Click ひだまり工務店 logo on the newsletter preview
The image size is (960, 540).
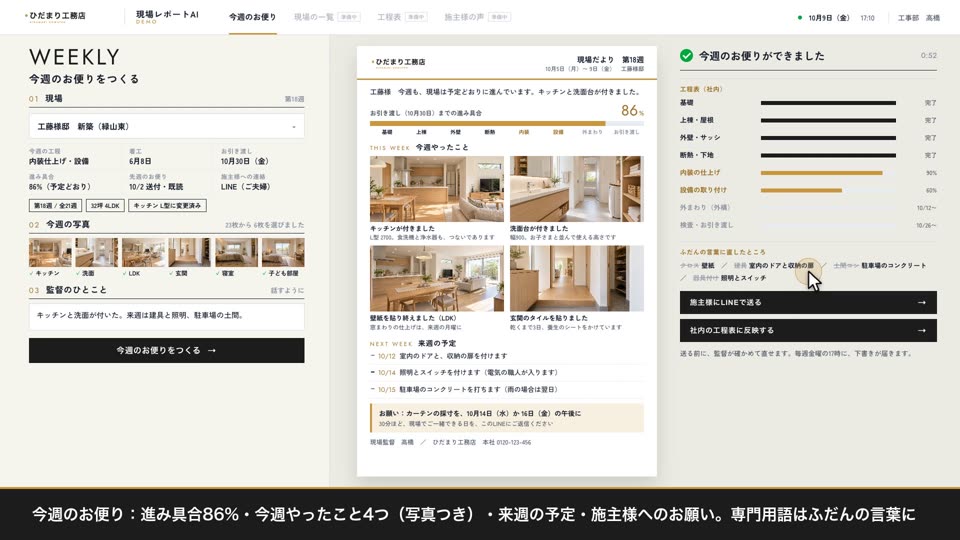[398, 62]
